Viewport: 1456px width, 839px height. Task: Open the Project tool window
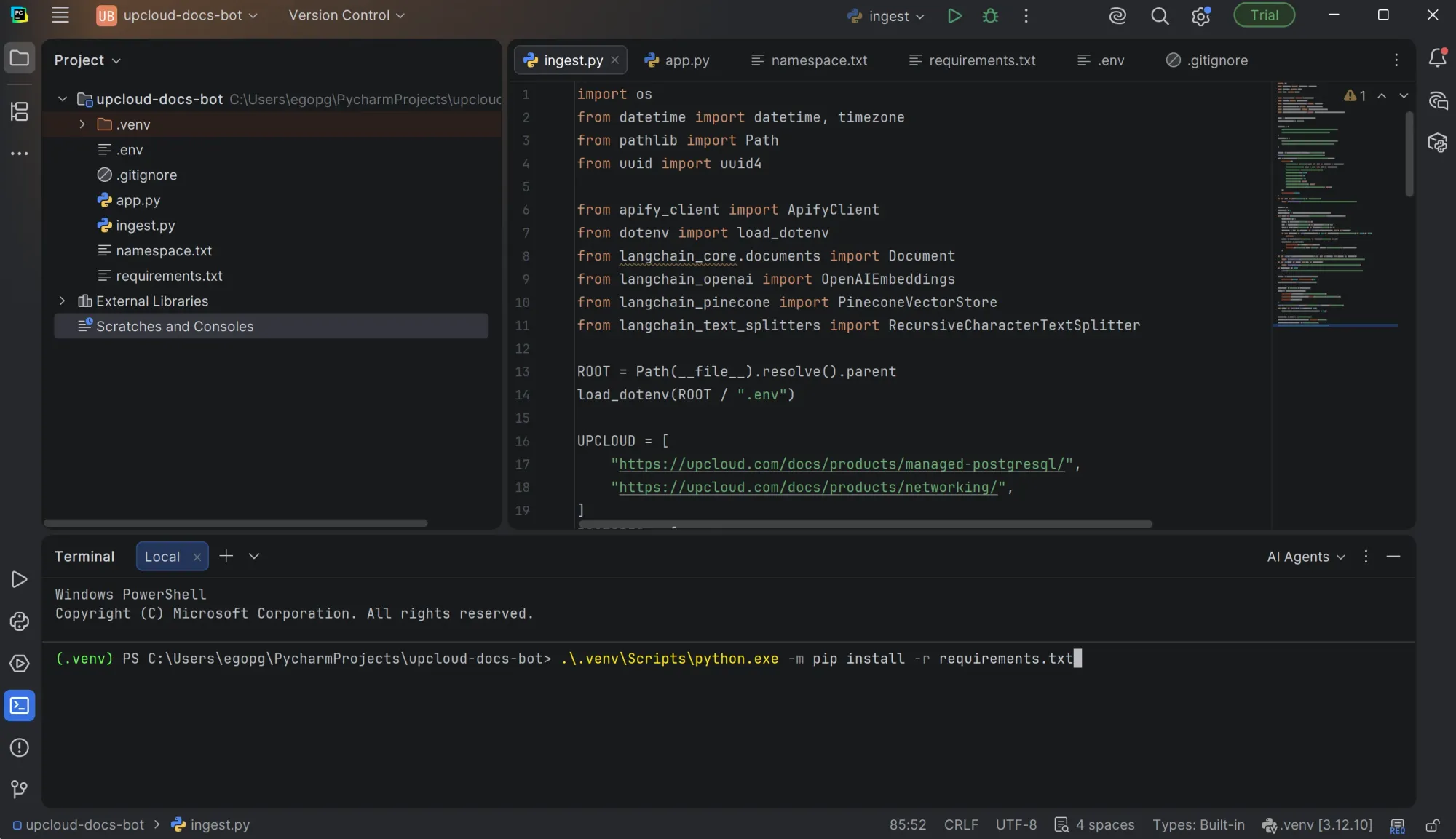point(20,58)
